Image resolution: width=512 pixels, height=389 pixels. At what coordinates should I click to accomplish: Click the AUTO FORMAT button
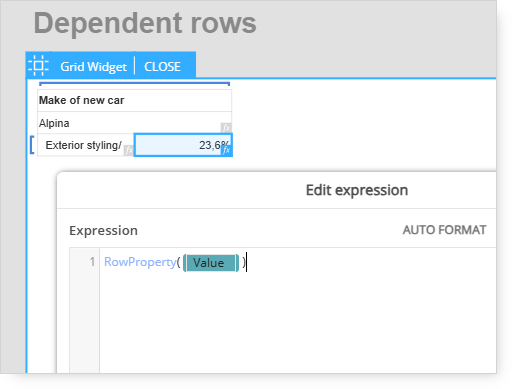[444, 230]
